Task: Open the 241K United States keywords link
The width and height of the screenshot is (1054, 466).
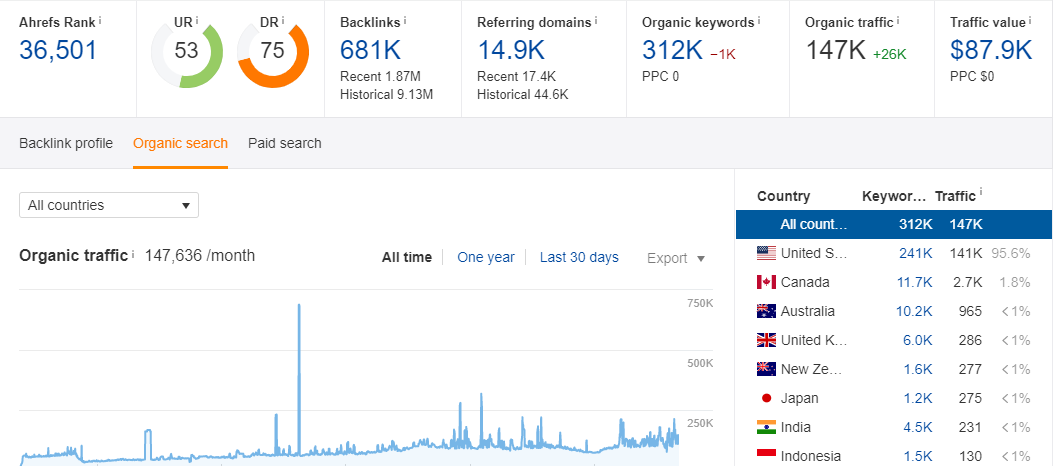Action: (x=916, y=254)
